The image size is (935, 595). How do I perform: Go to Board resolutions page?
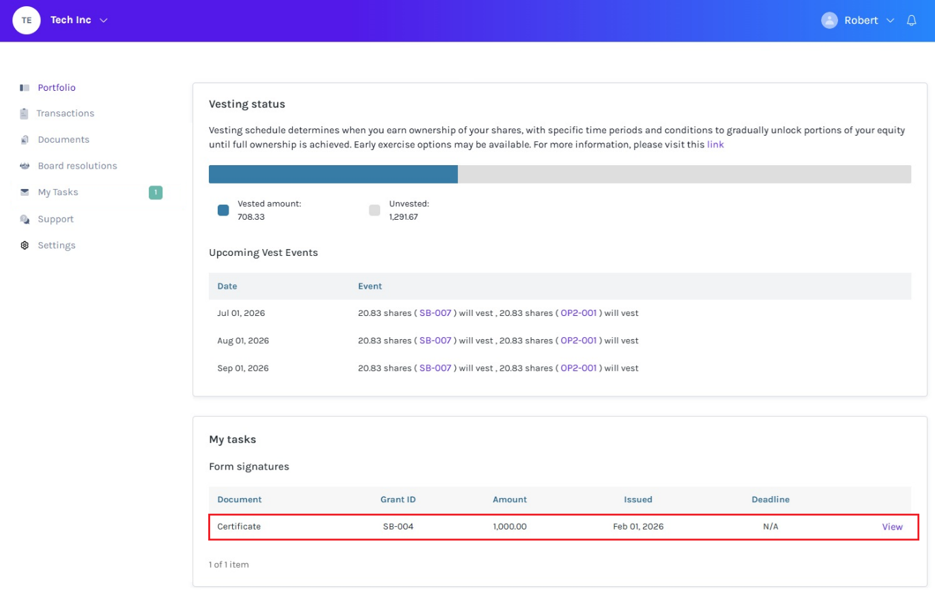click(x=77, y=166)
